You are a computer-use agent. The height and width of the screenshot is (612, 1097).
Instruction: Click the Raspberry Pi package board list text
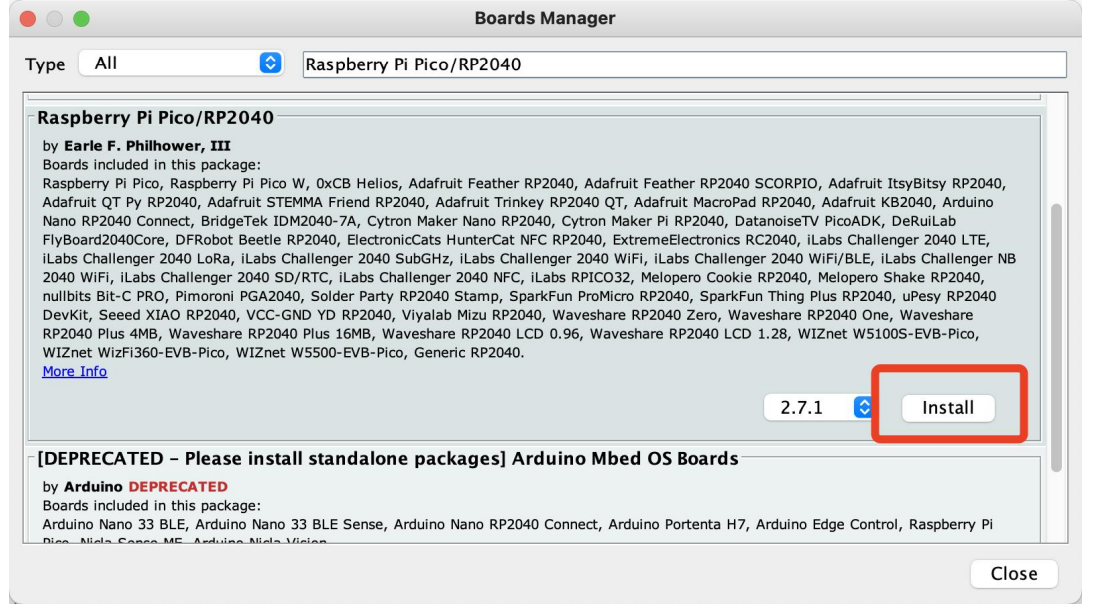coord(520,267)
